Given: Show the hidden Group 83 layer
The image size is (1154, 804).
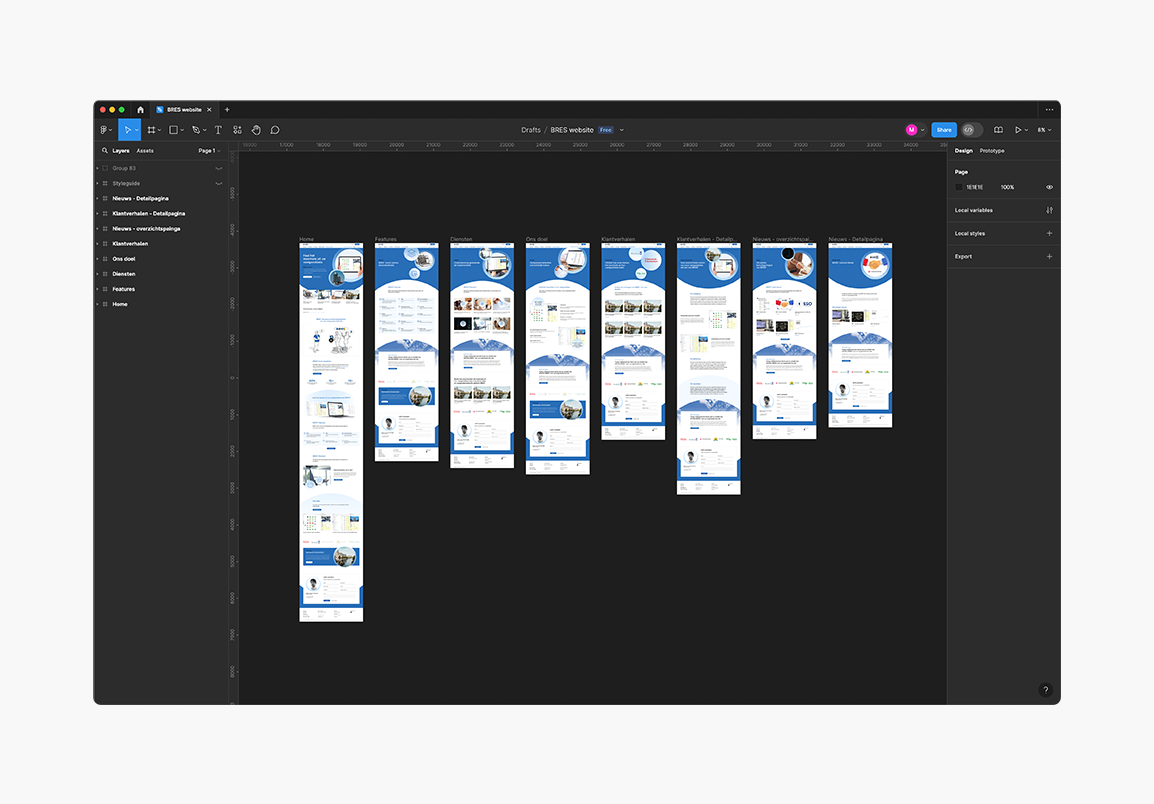Looking at the screenshot, I should click(219, 168).
